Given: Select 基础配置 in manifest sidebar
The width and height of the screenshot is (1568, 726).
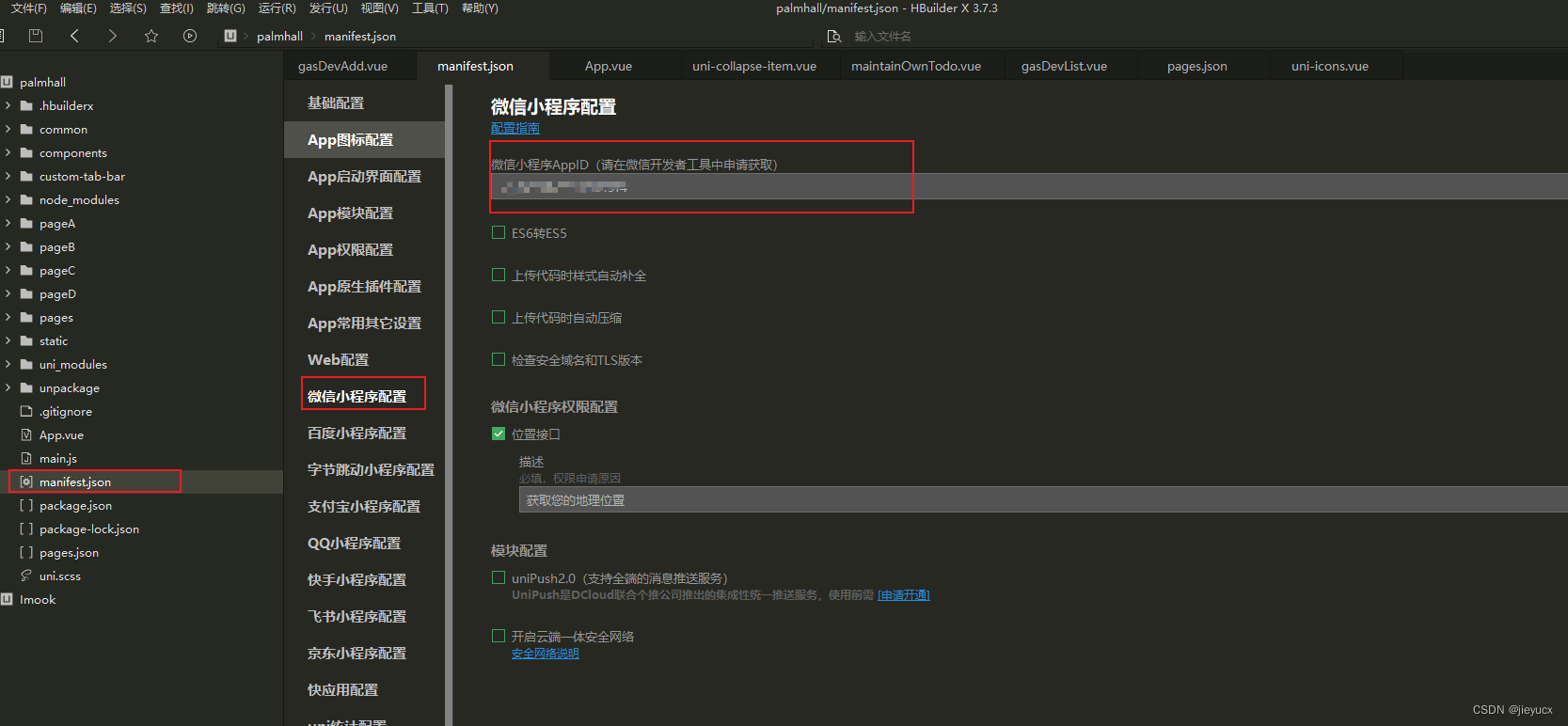Looking at the screenshot, I should click(364, 103).
